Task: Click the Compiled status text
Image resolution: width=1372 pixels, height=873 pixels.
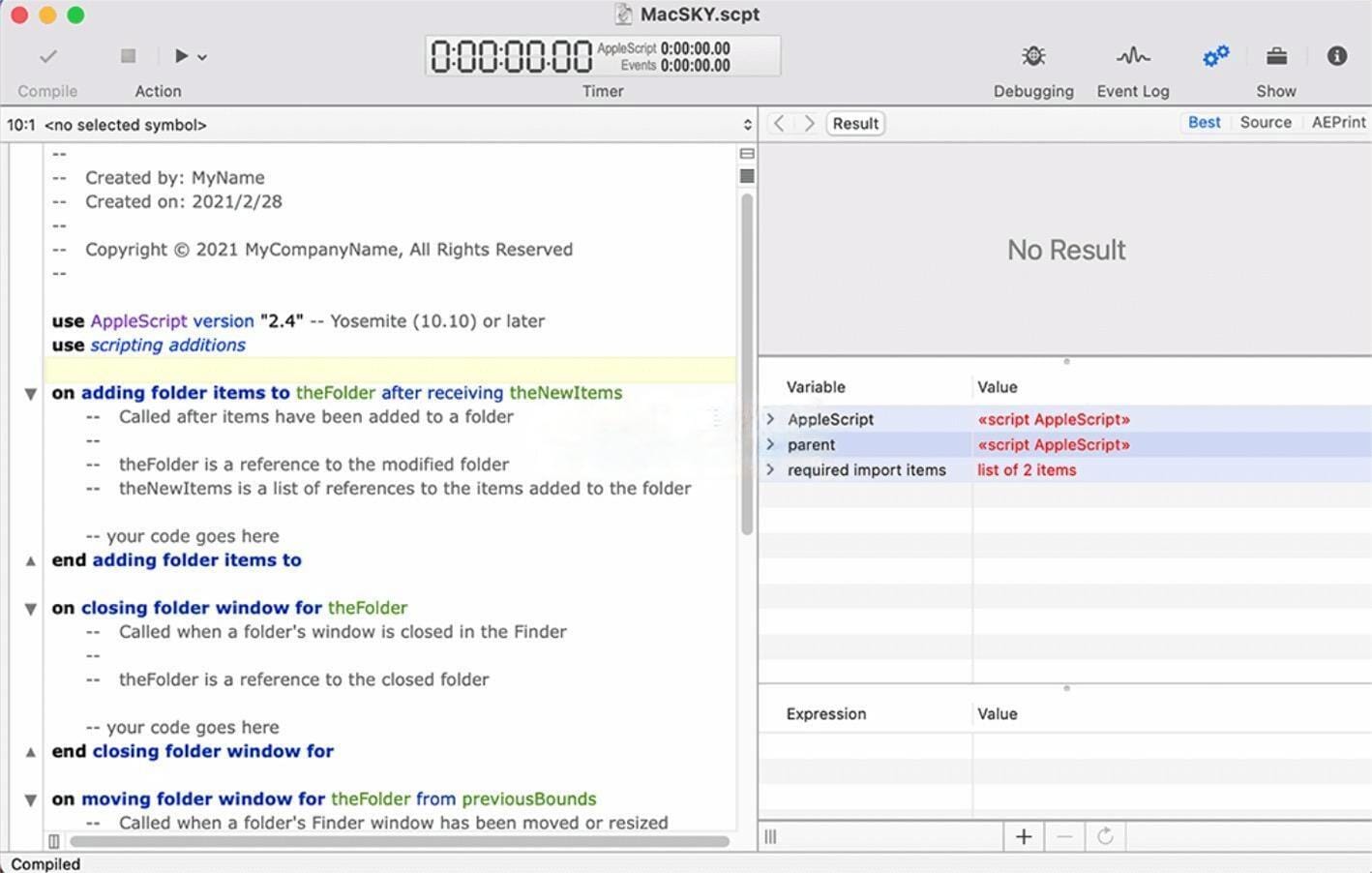Action: (45, 864)
